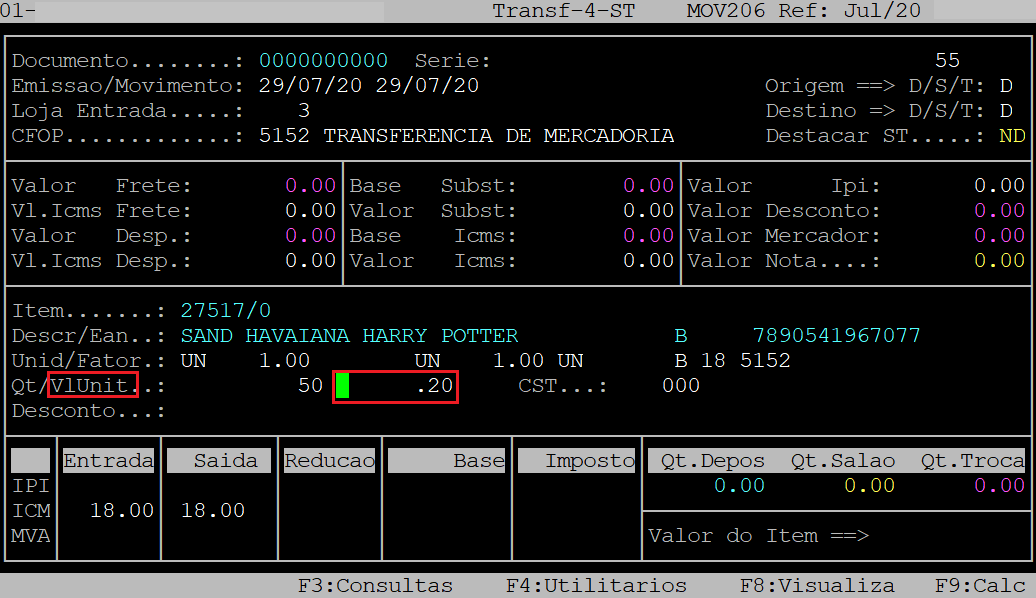
Task: Click the F3:Consultas function key label
Action: 375,586
